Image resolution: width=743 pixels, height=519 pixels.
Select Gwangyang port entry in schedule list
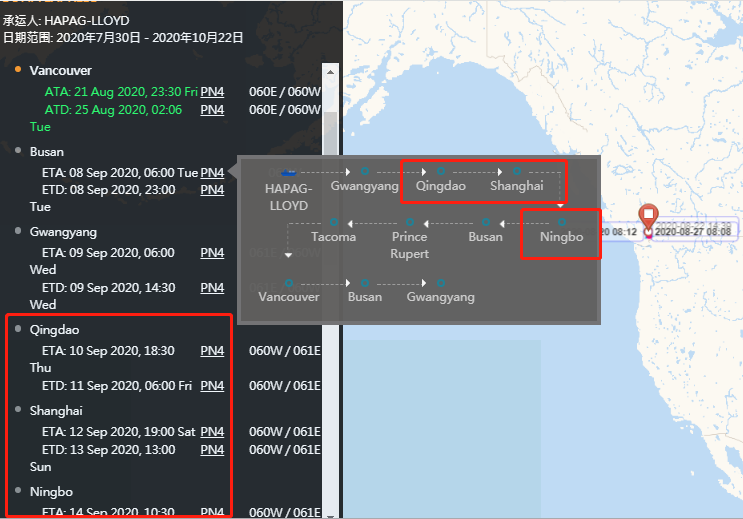[x=62, y=232]
